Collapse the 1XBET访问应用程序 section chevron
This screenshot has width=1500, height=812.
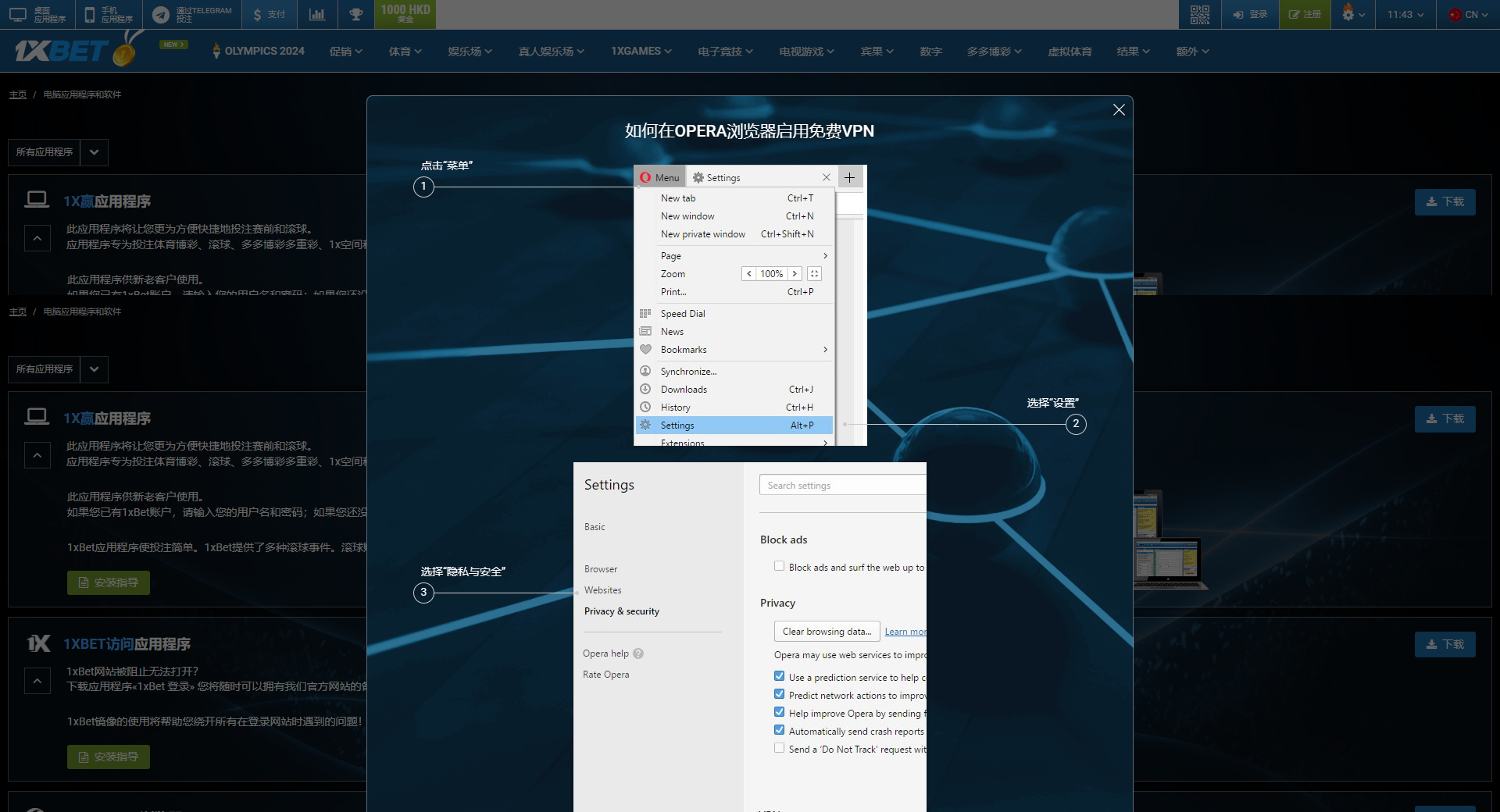[37, 681]
